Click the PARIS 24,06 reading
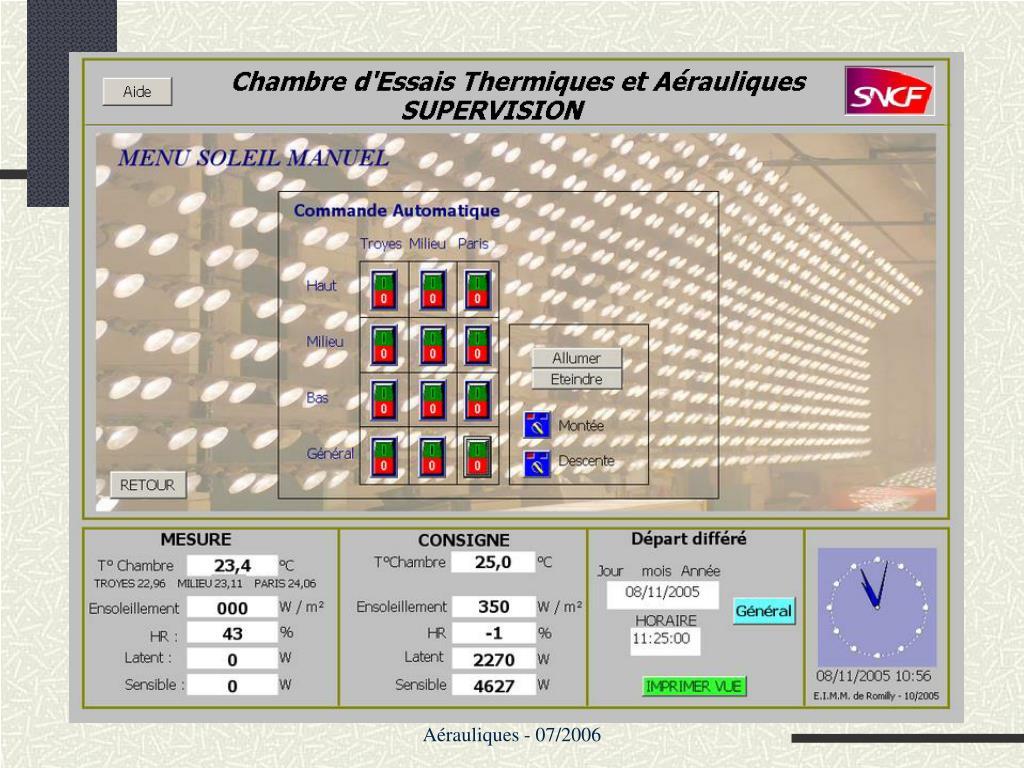 point(285,583)
